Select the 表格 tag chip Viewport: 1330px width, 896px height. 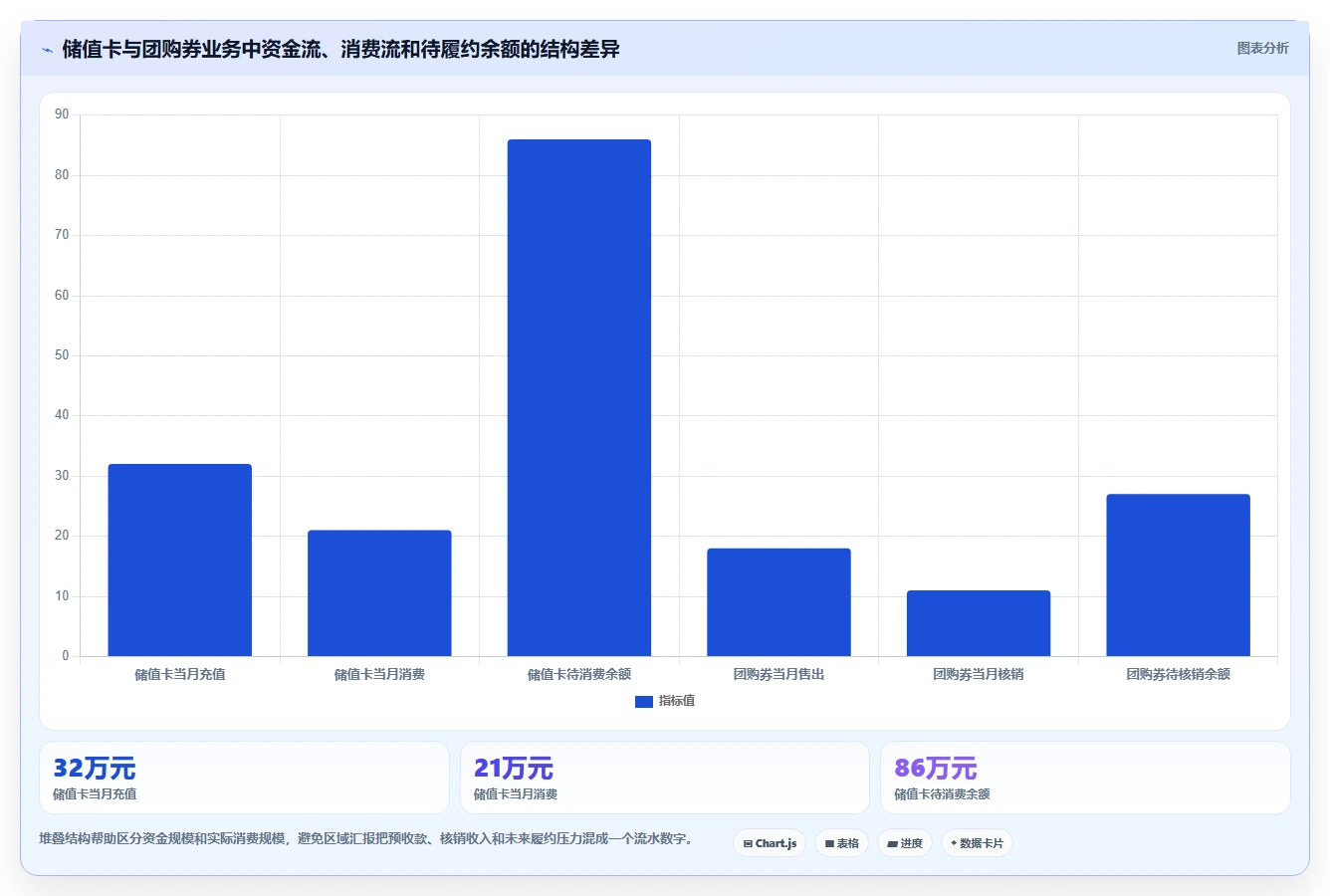pyautogui.click(x=841, y=843)
